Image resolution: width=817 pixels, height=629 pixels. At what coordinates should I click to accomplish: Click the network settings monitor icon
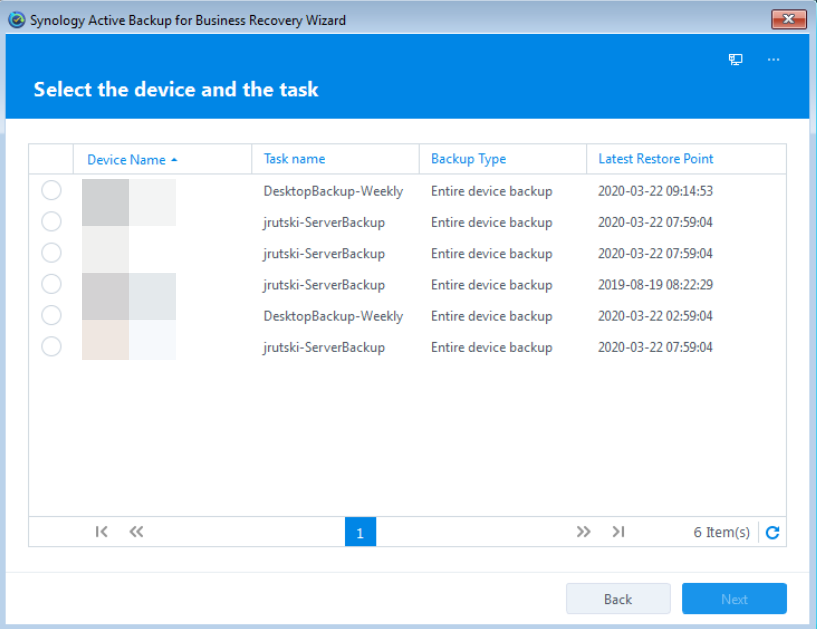coord(735,59)
